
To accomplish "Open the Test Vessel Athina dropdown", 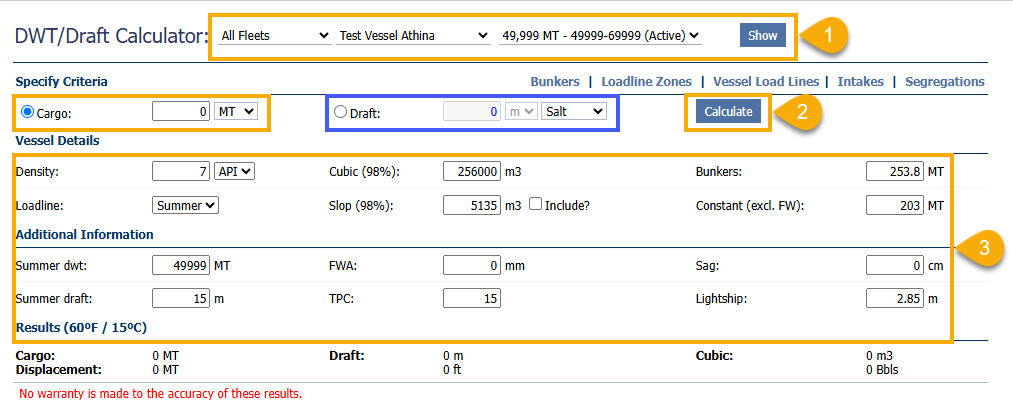I will [x=413, y=35].
